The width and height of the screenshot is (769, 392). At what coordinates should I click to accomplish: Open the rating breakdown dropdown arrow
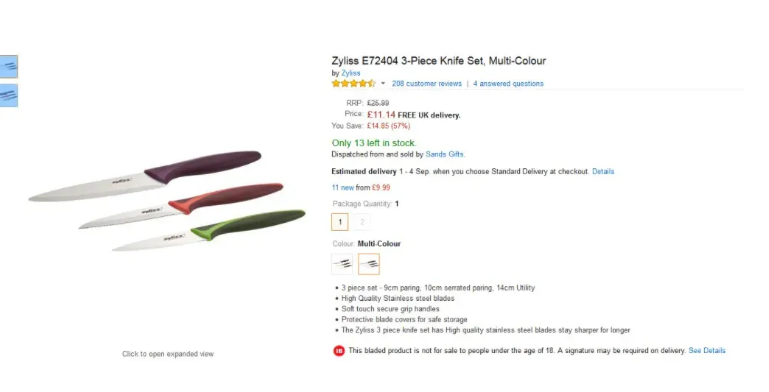pos(383,83)
